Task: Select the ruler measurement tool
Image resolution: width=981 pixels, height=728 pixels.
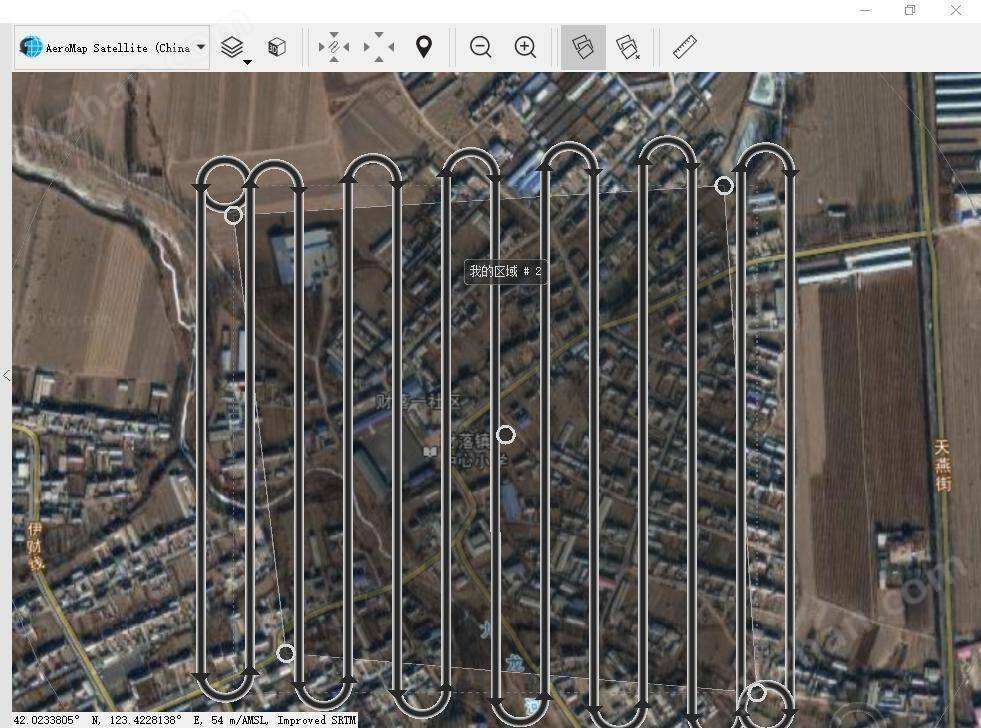Action: pyautogui.click(x=685, y=47)
